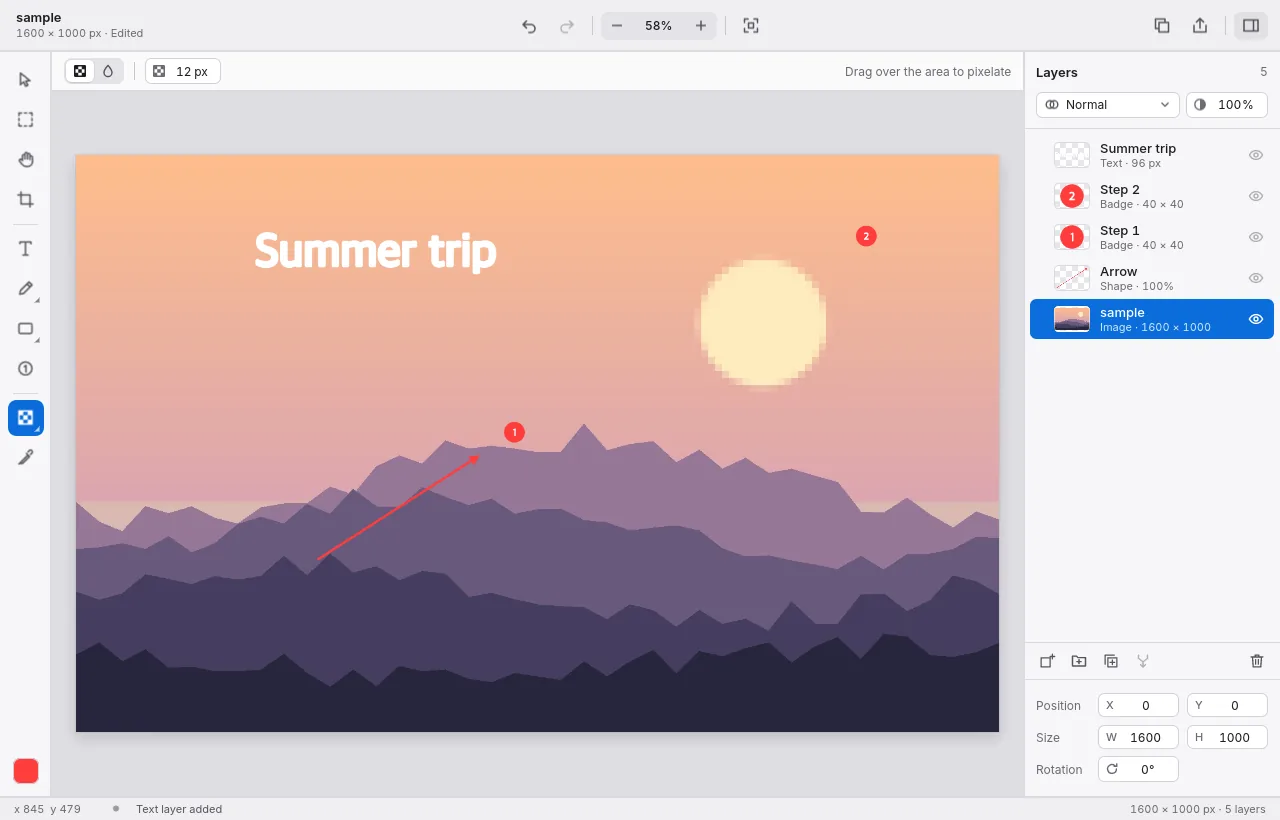The width and height of the screenshot is (1280, 820).
Task: Select the numbered Badge step tool
Action: pyautogui.click(x=26, y=369)
